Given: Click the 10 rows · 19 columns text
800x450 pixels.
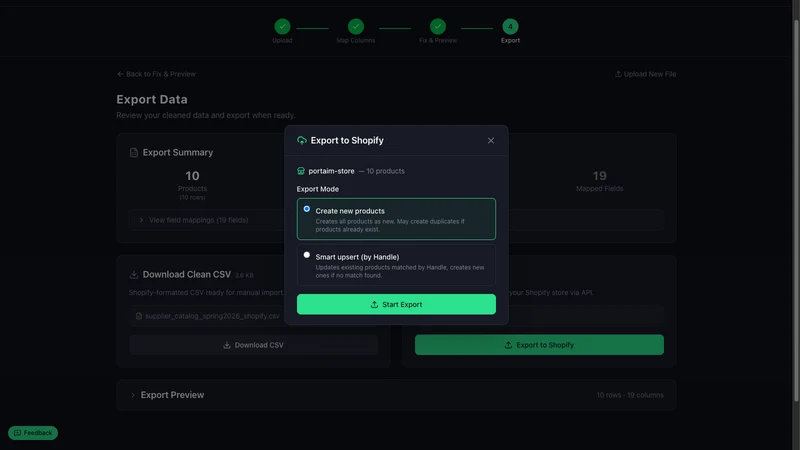Looking at the screenshot, I should pos(630,395).
